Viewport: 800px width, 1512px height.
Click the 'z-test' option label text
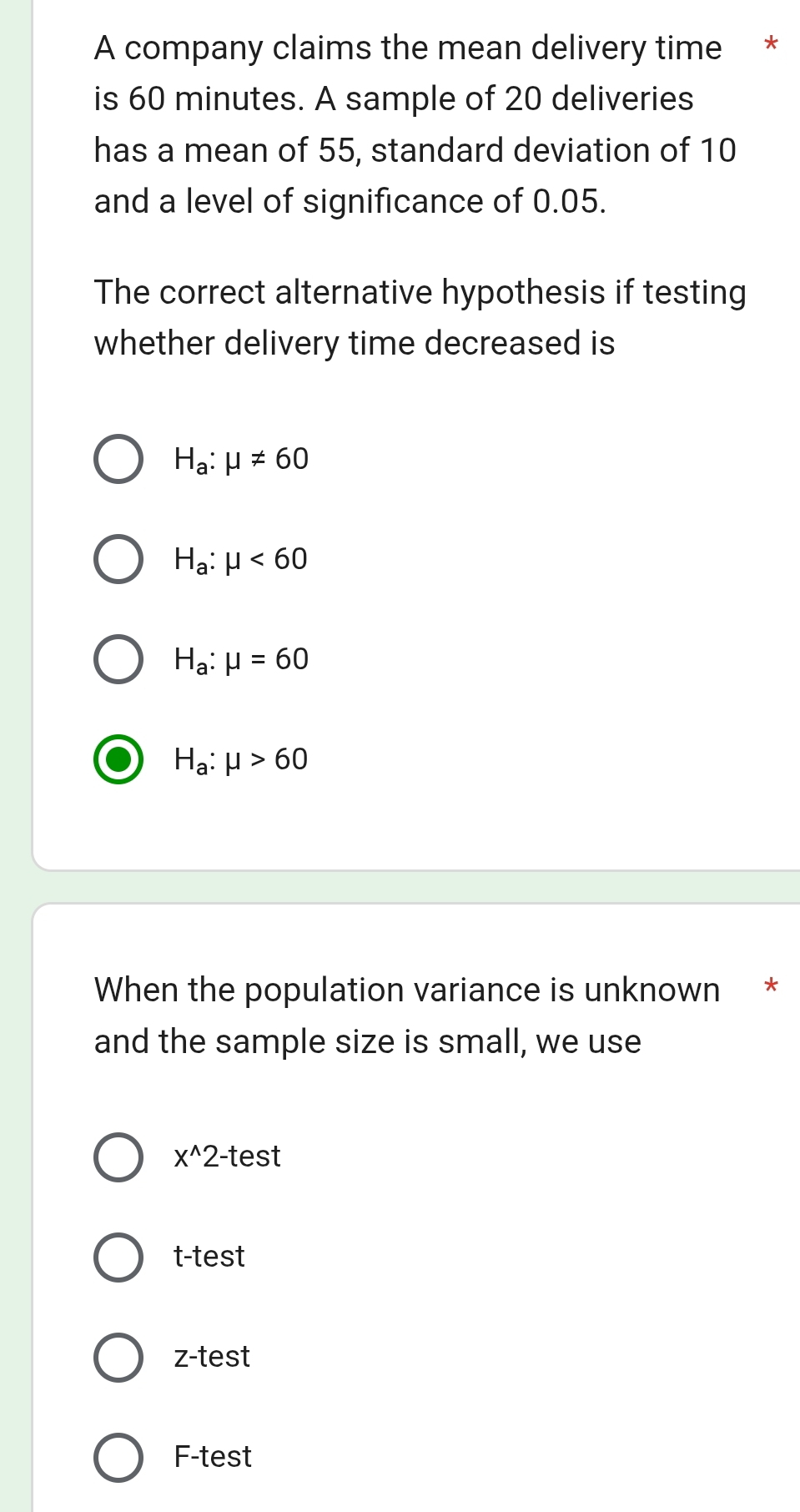click(212, 1357)
